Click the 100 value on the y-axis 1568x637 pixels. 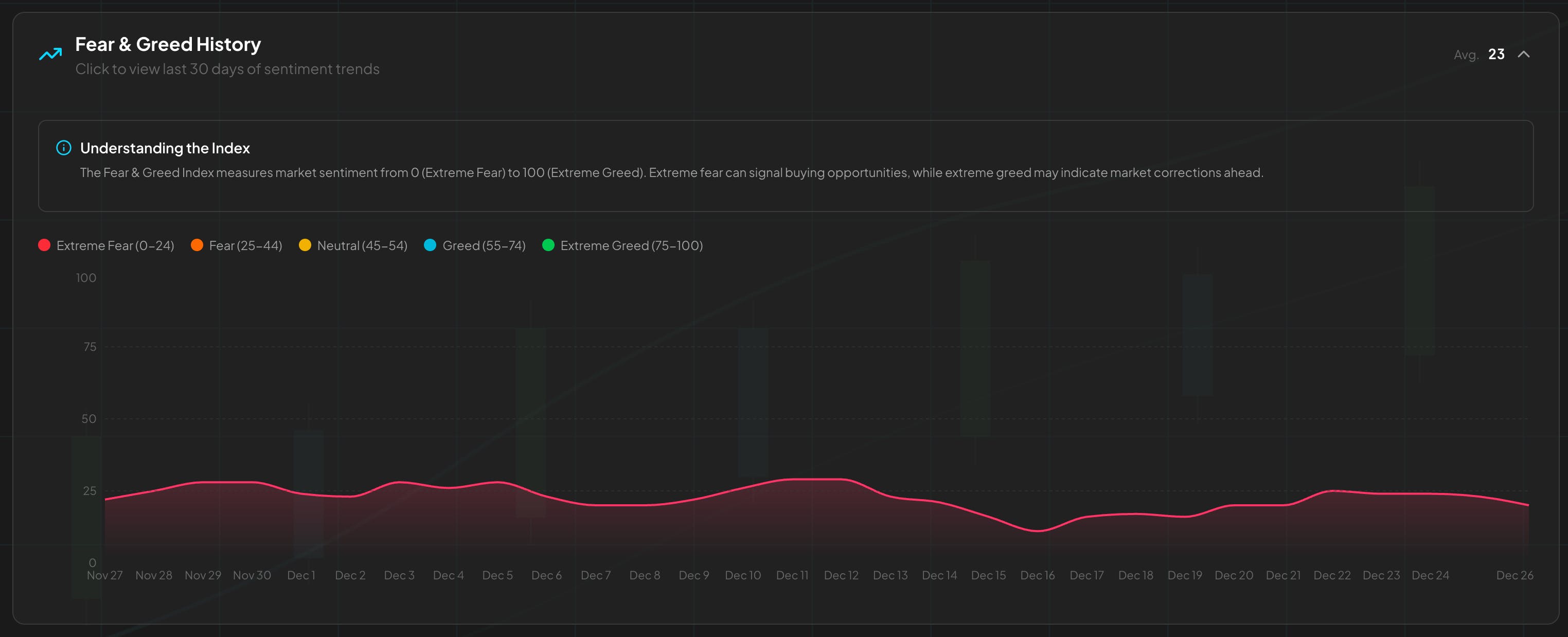(x=86, y=278)
